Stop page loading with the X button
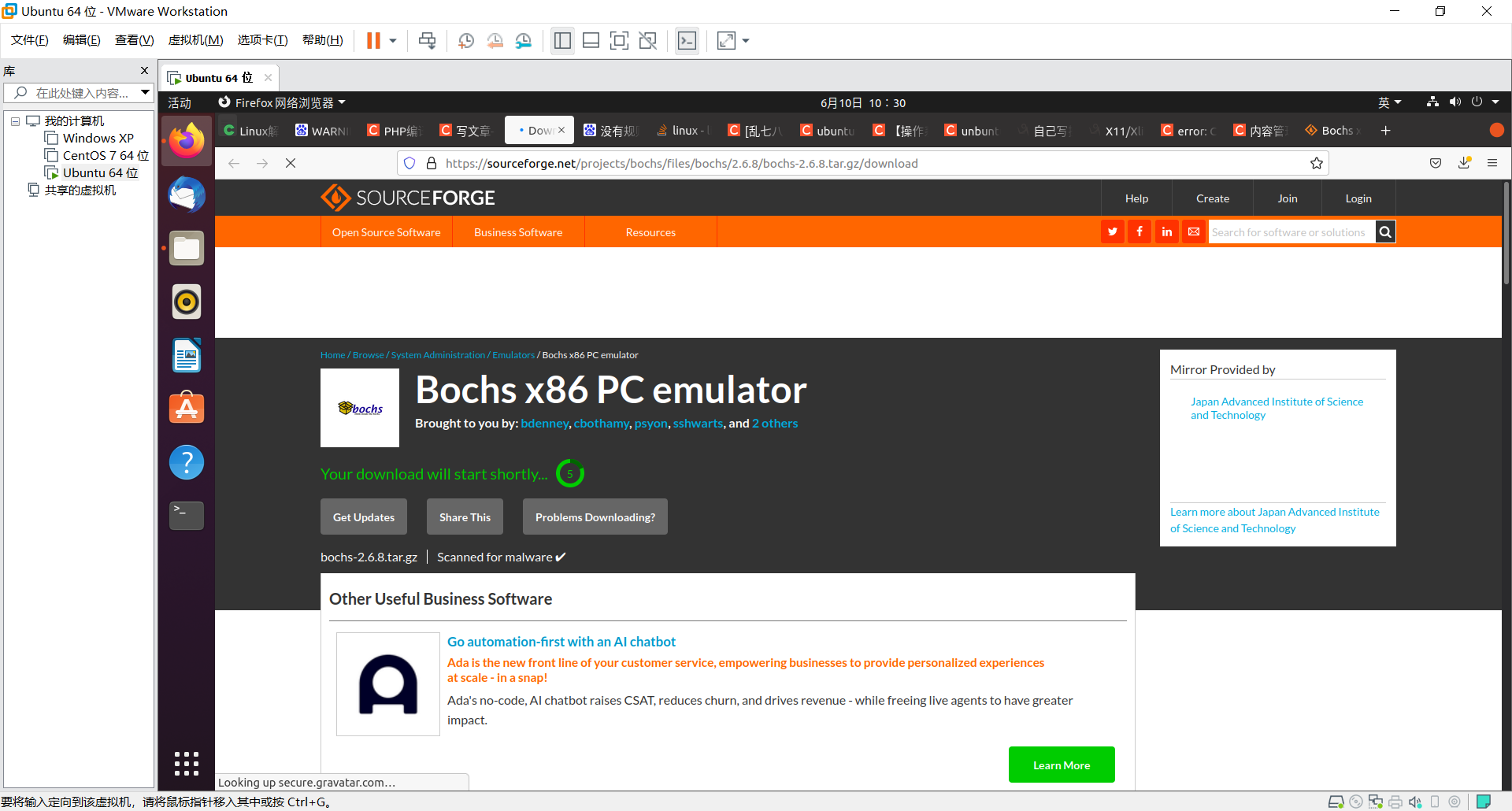Viewport: 1512px width, 811px height. coord(291,163)
